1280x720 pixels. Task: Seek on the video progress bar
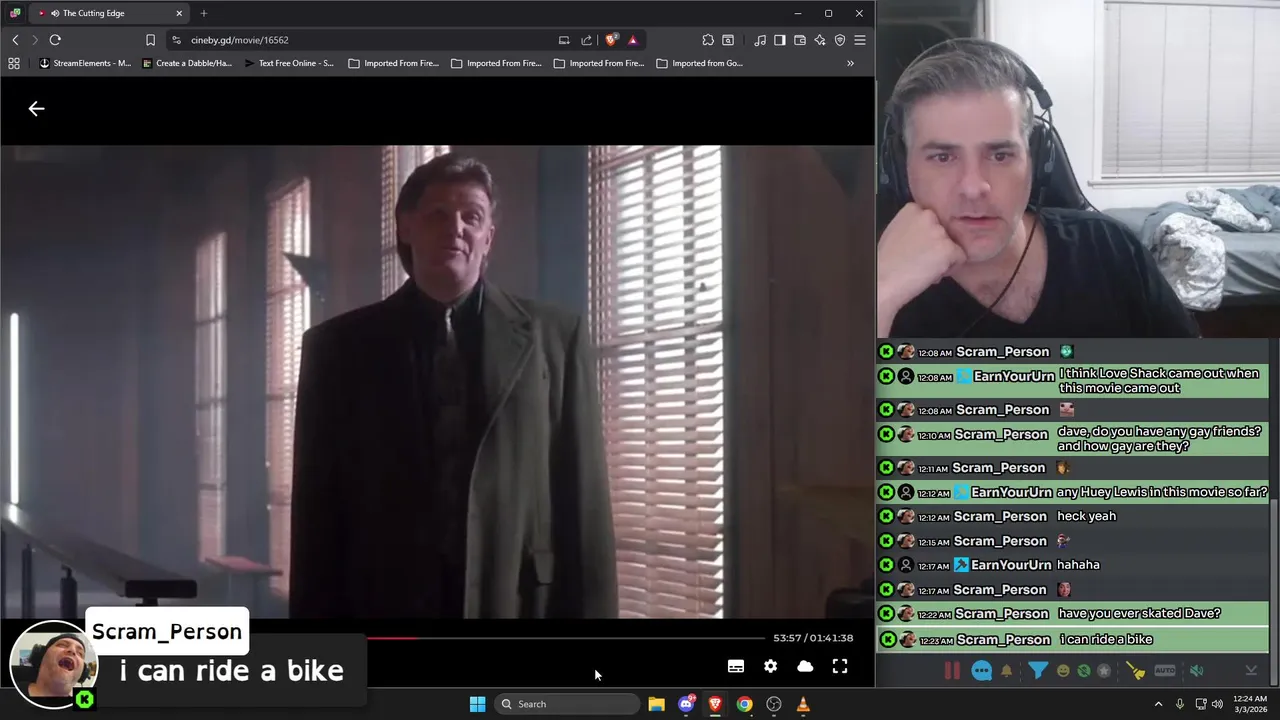(x=565, y=637)
